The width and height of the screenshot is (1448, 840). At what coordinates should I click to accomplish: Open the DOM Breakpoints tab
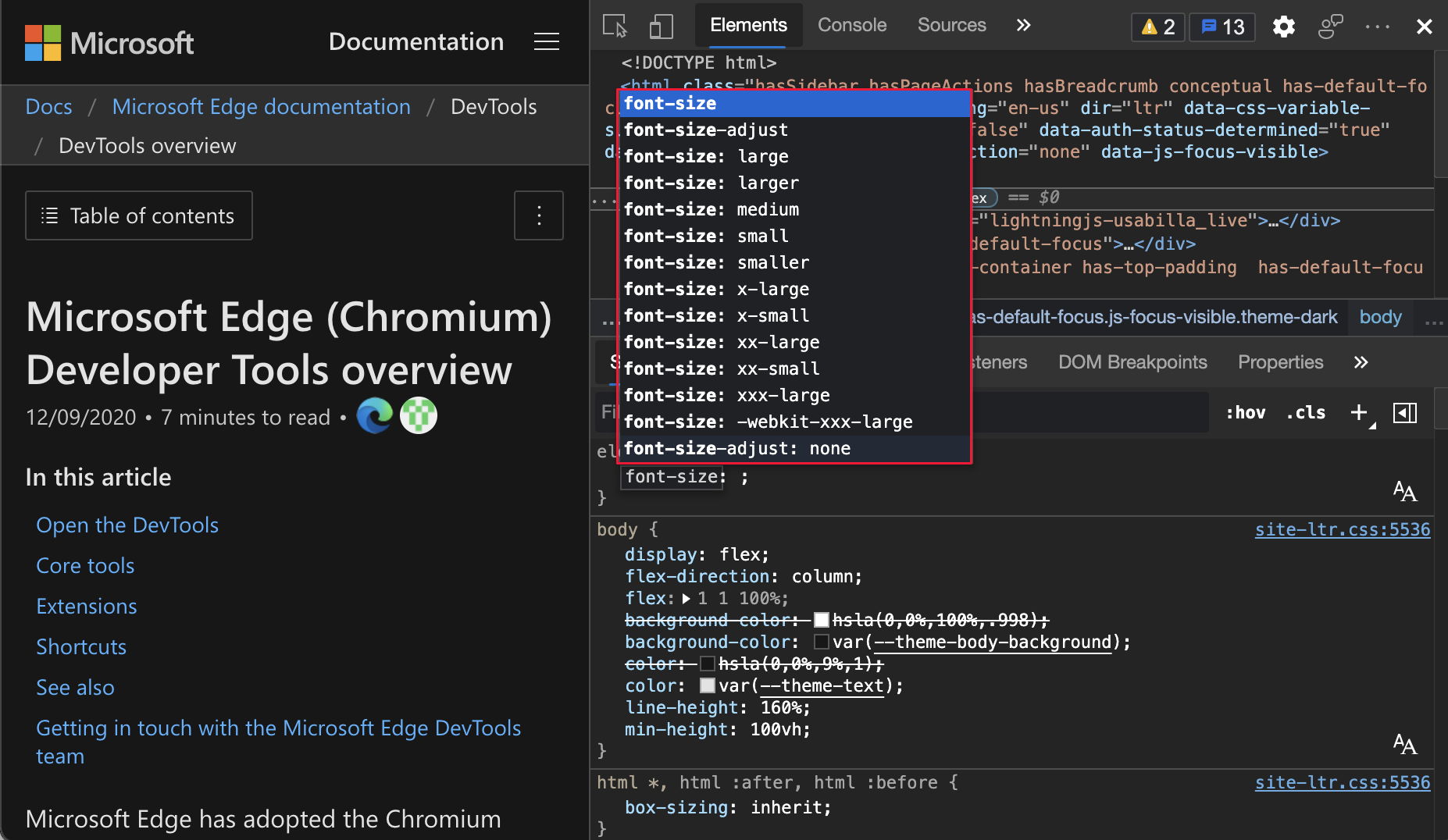(1132, 361)
